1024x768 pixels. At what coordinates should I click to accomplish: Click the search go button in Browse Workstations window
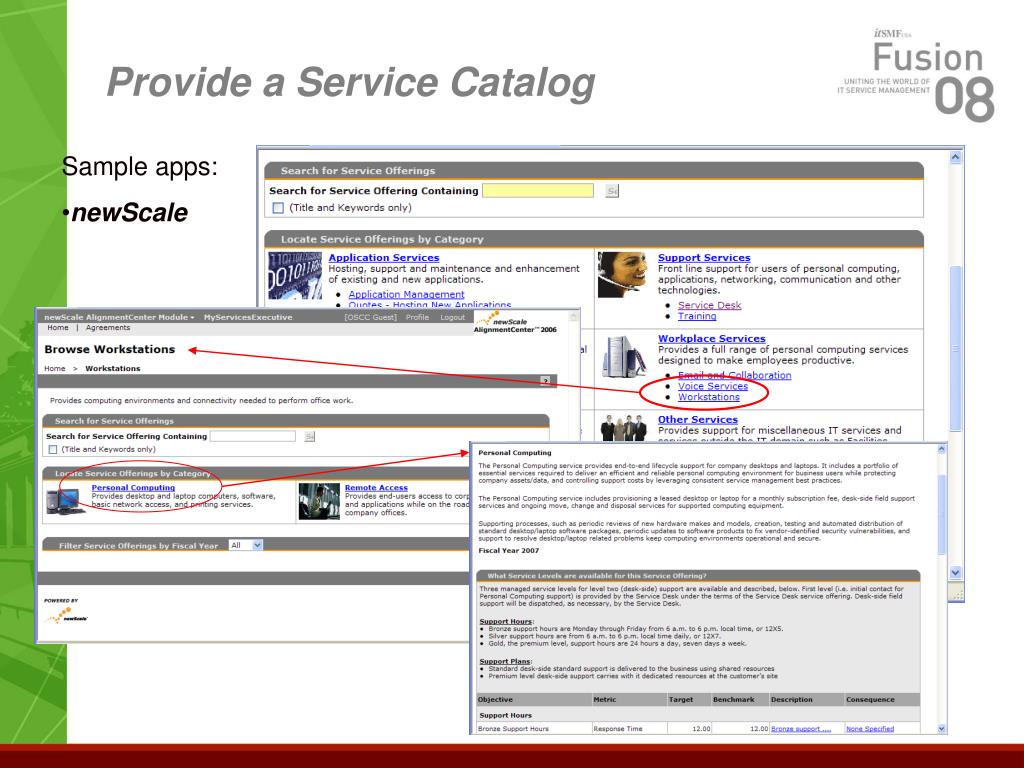pos(310,436)
